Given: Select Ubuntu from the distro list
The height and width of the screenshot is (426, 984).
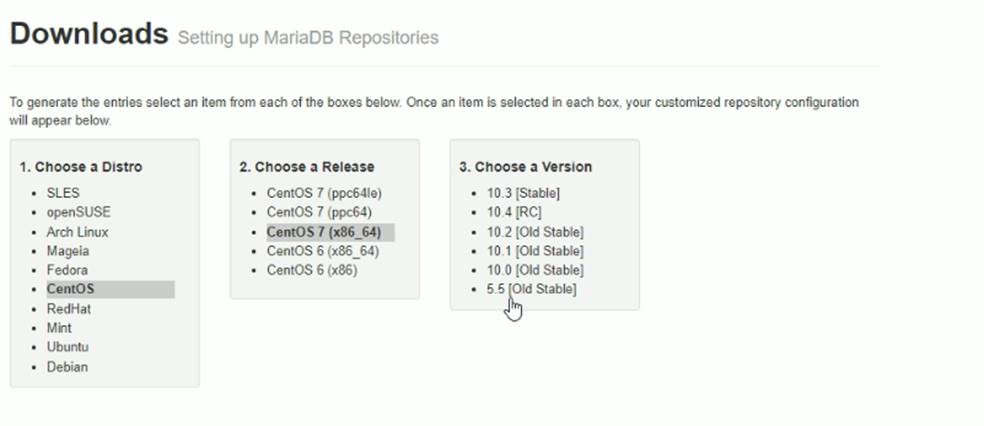Looking at the screenshot, I should pos(67,348).
